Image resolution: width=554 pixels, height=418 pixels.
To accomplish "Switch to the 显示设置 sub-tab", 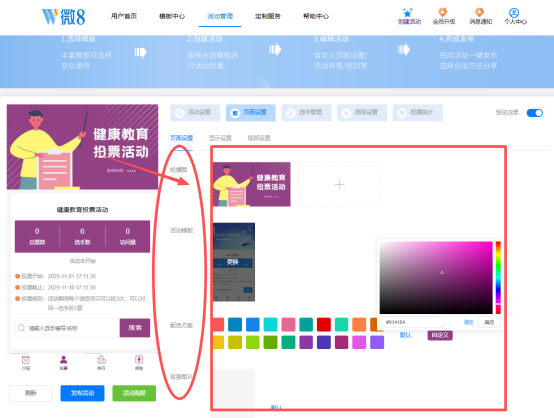I will tap(220, 138).
